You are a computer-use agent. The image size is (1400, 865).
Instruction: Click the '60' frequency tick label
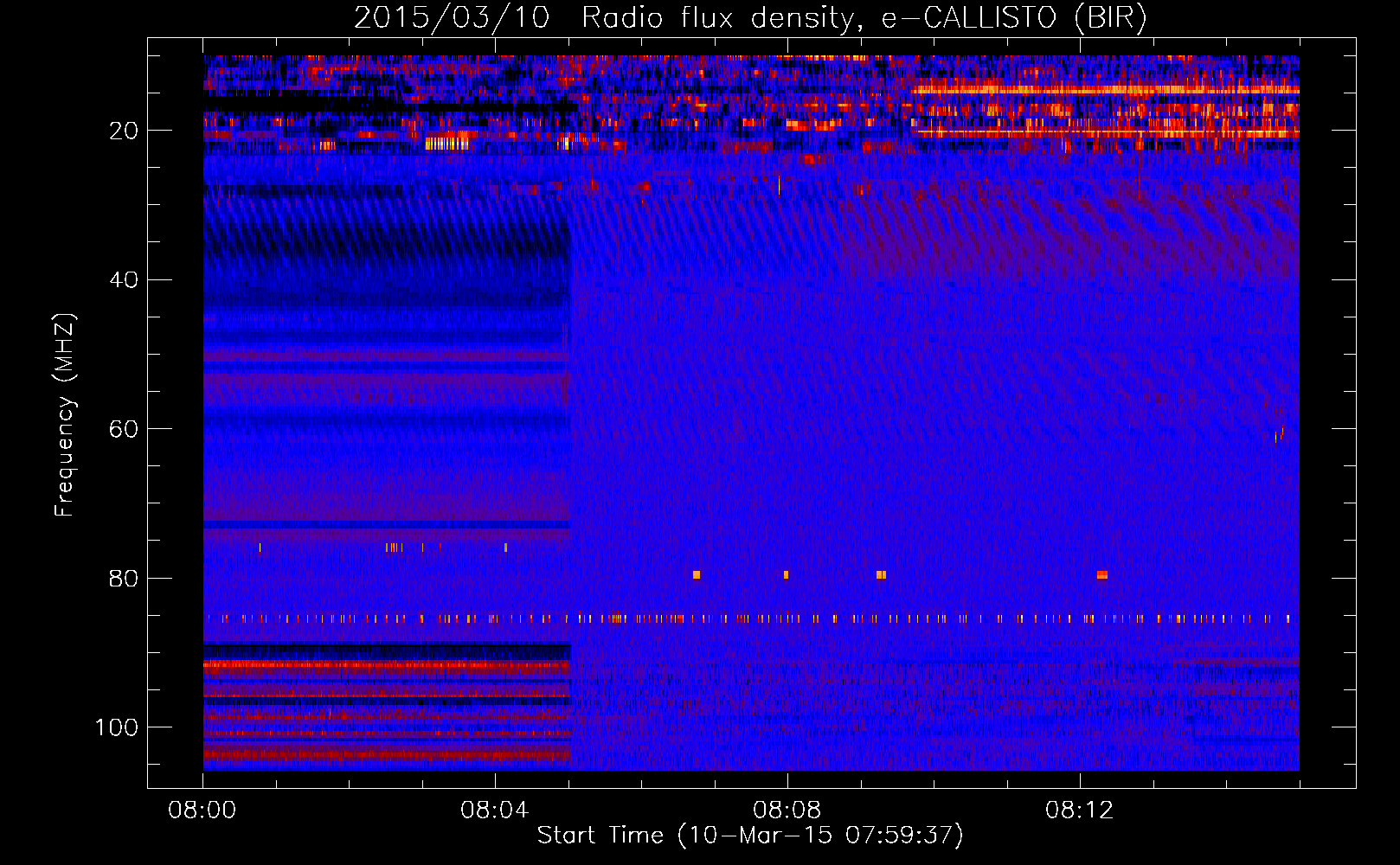125,430
